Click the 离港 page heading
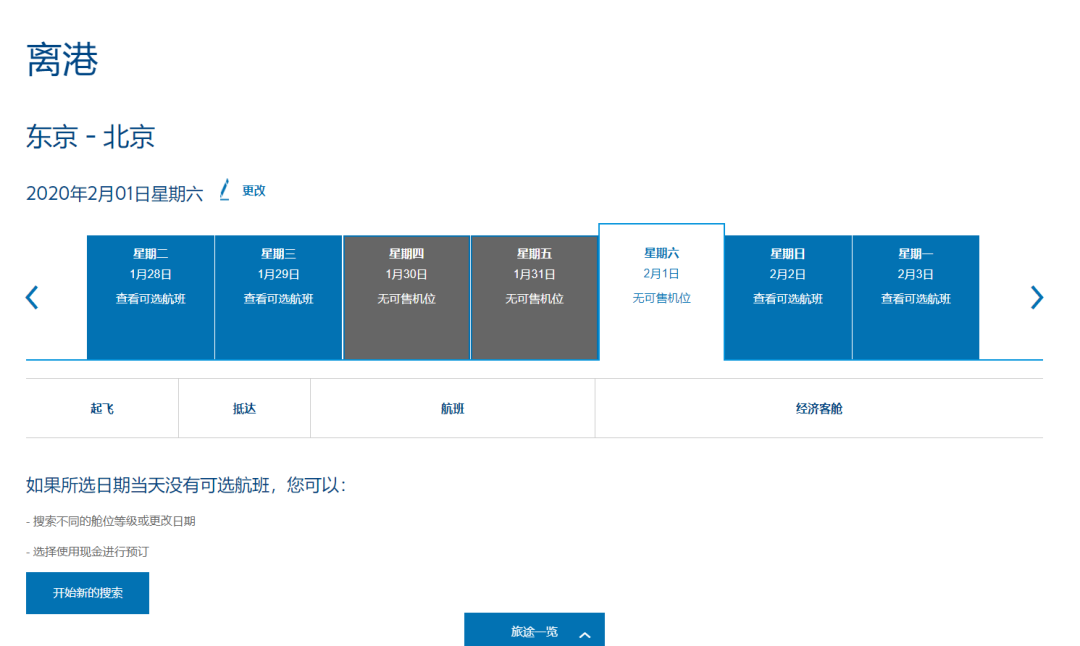The width and height of the screenshot is (1080, 646). click(x=62, y=59)
